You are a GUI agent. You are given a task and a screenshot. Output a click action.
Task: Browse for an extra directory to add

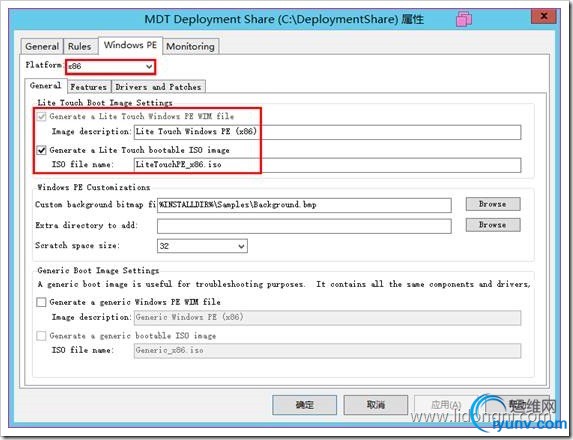point(493,225)
